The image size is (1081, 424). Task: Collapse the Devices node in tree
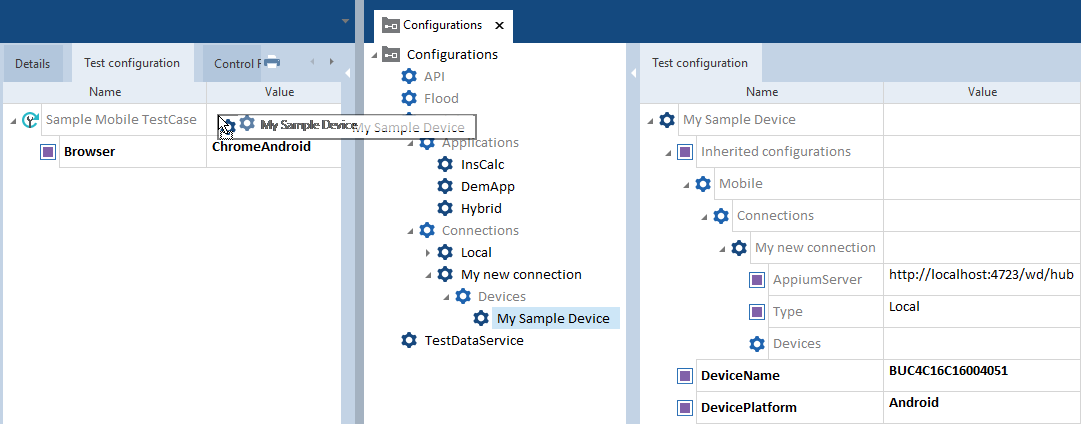coord(446,297)
